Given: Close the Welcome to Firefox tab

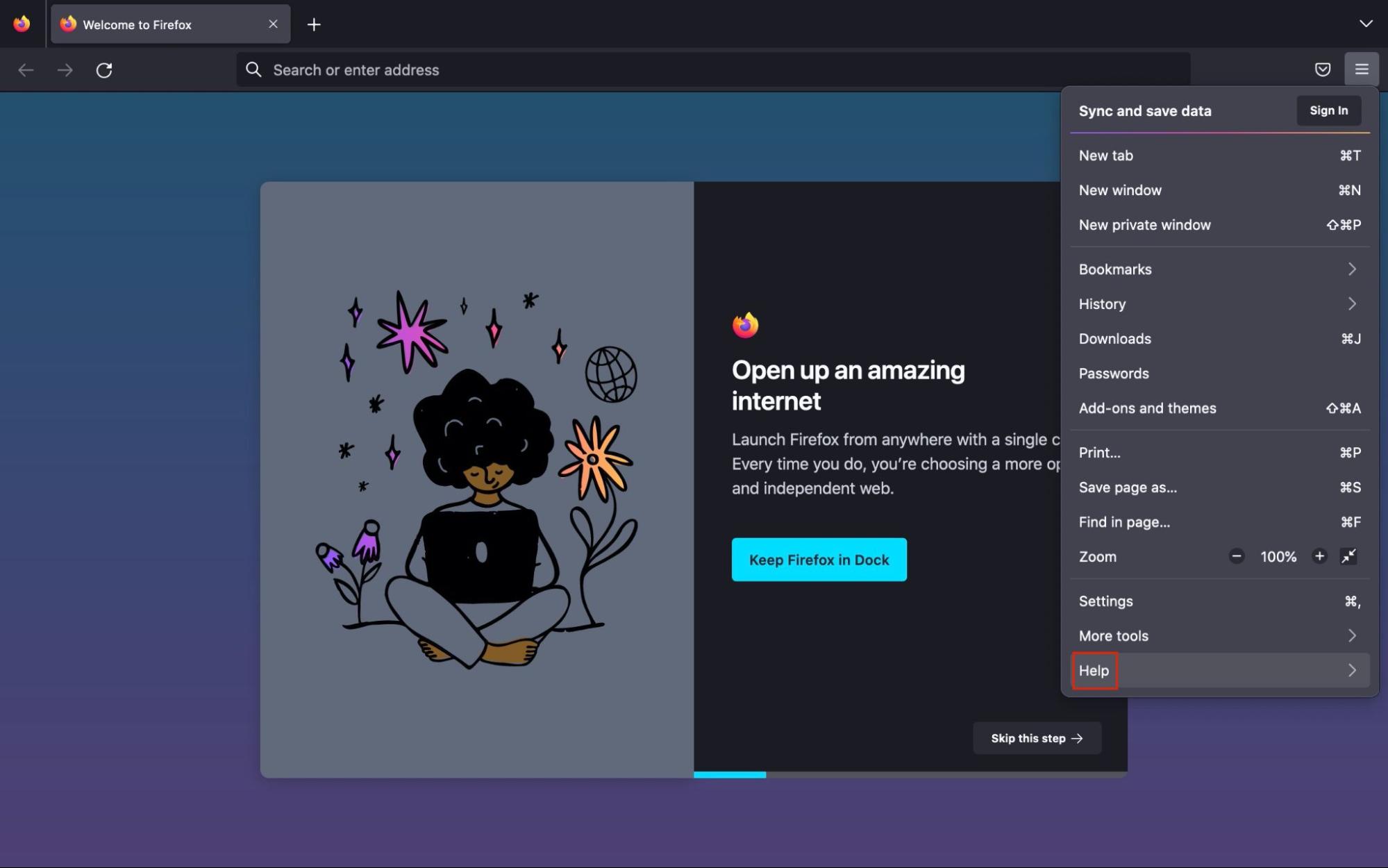Looking at the screenshot, I should [273, 24].
